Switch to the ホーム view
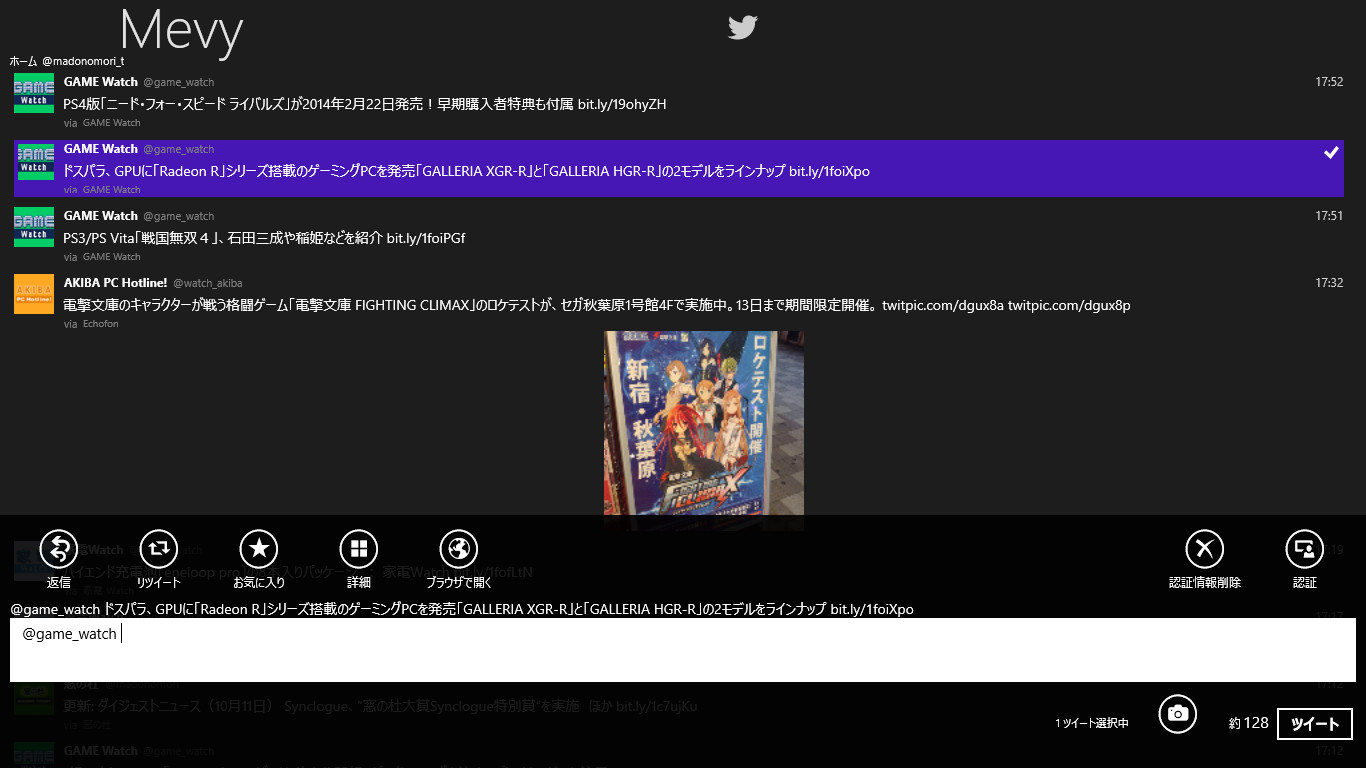Image resolution: width=1366 pixels, height=768 pixels. pos(23,60)
